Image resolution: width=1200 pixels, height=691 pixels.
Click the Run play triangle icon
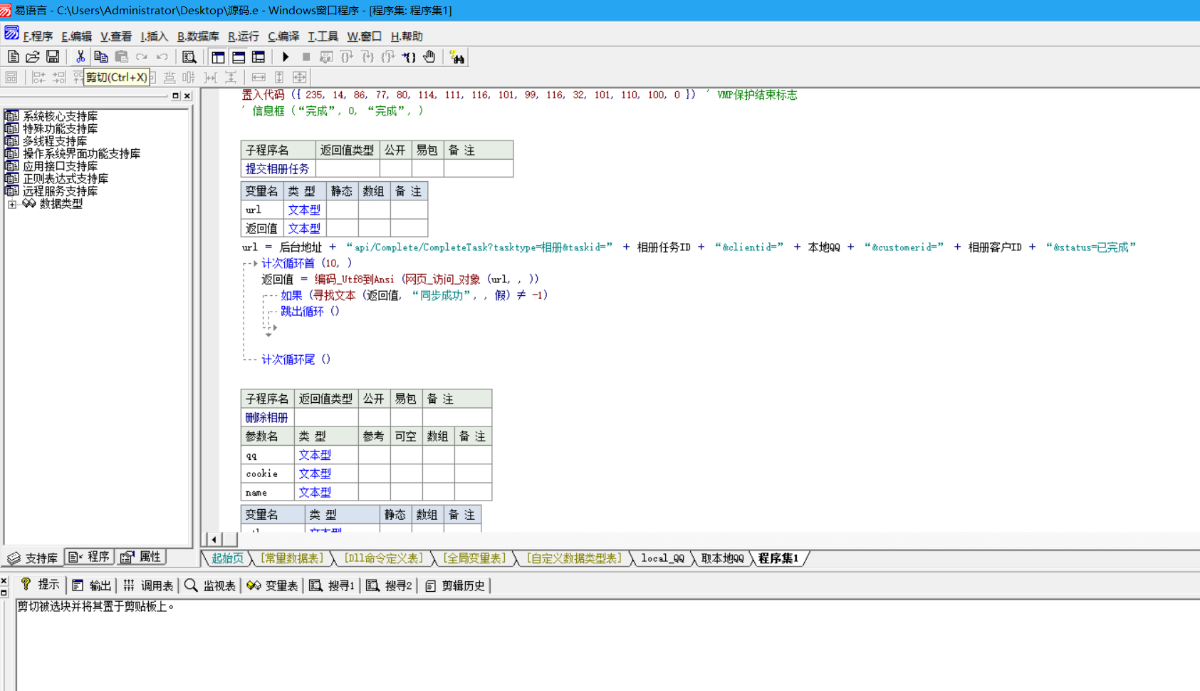pos(286,57)
